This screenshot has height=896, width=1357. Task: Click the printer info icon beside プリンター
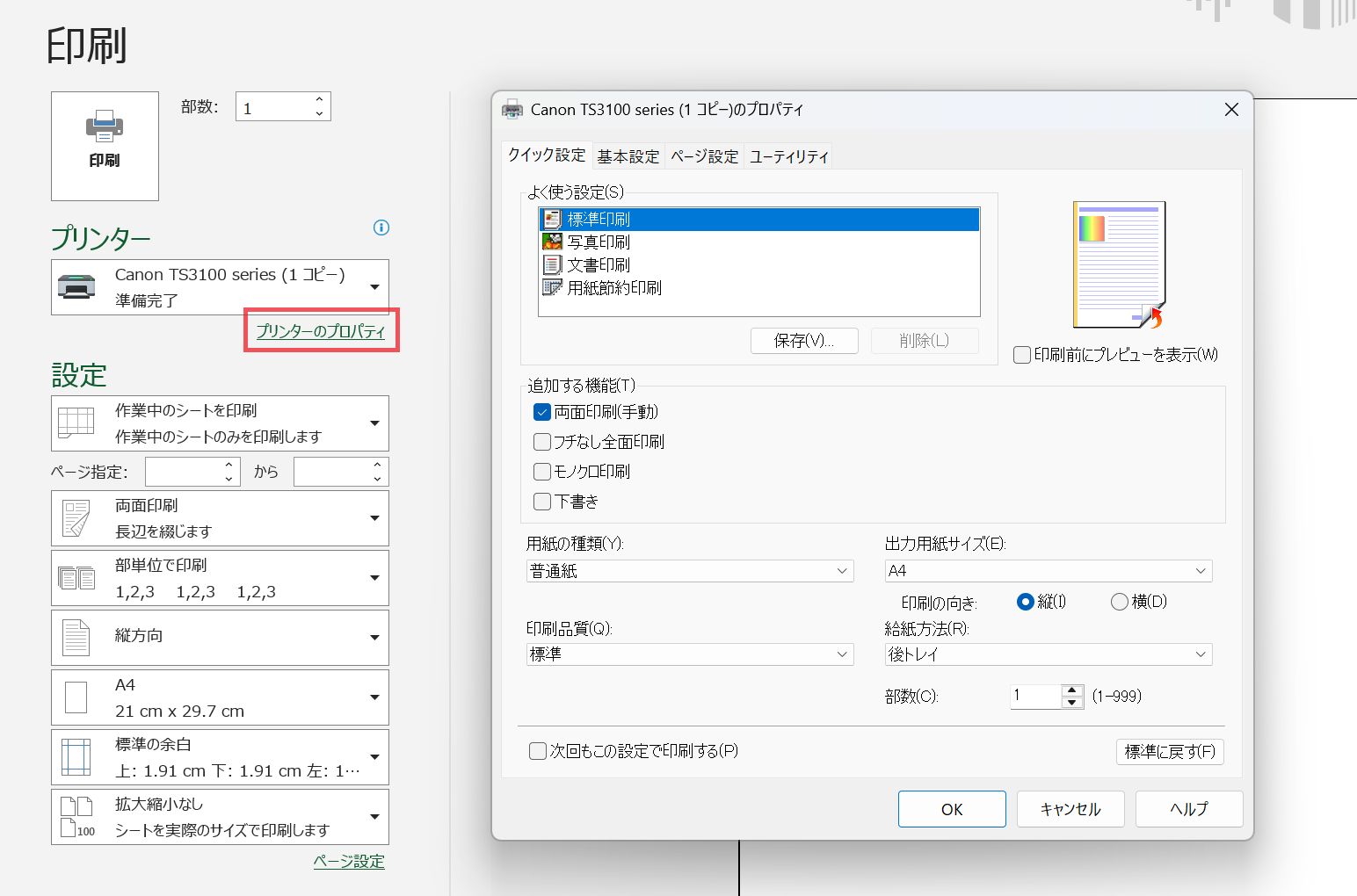(x=381, y=228)
